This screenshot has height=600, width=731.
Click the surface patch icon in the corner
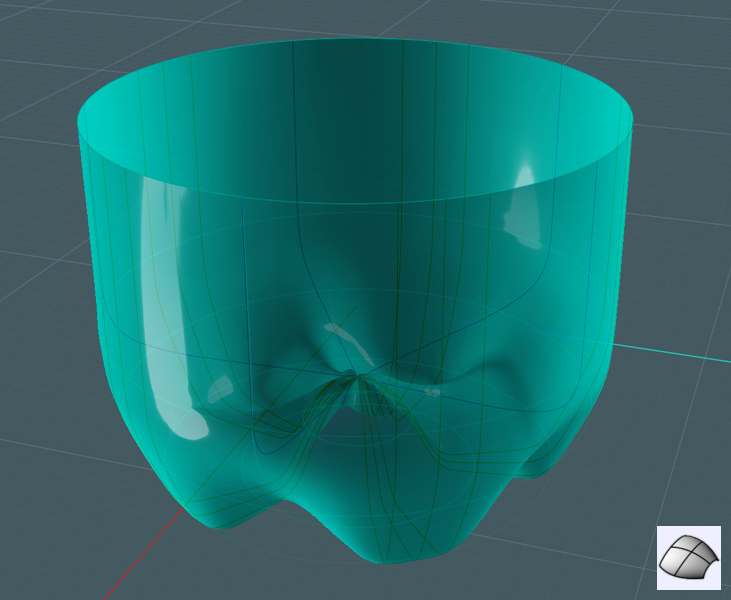click(689, 558)
